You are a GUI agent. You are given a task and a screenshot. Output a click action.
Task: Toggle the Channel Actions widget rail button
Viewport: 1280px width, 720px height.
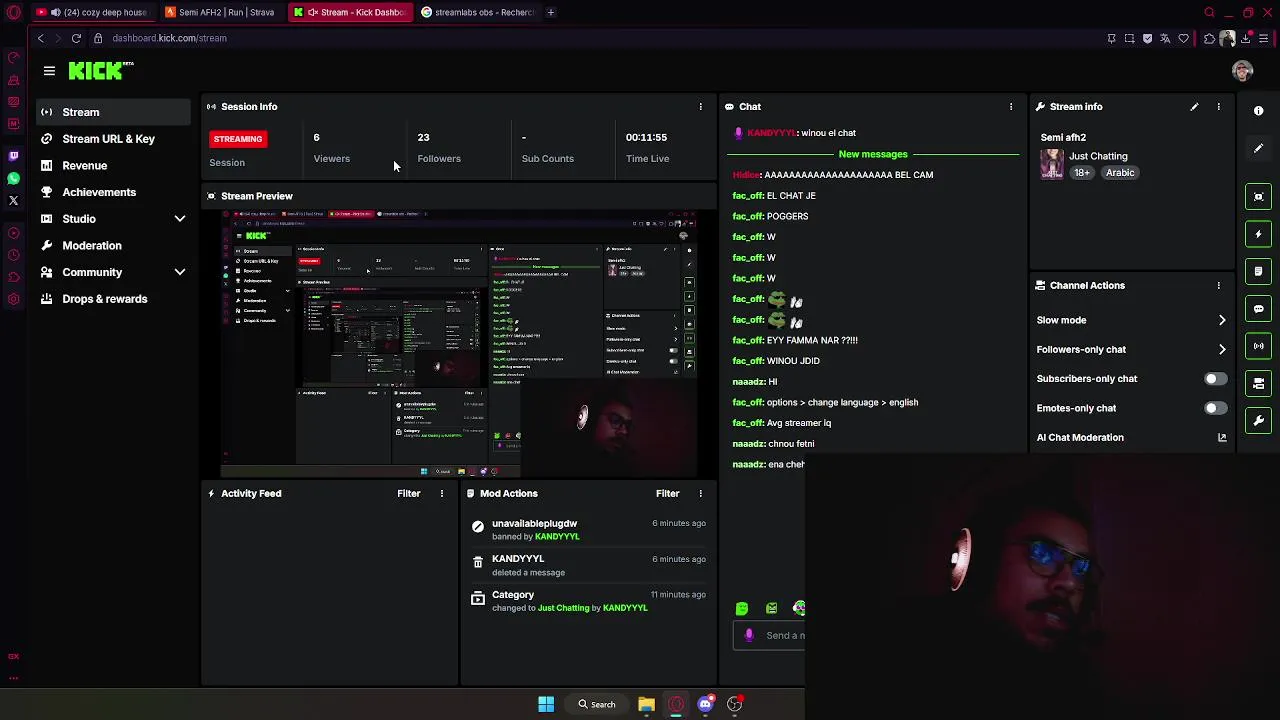click(1258, 383)
